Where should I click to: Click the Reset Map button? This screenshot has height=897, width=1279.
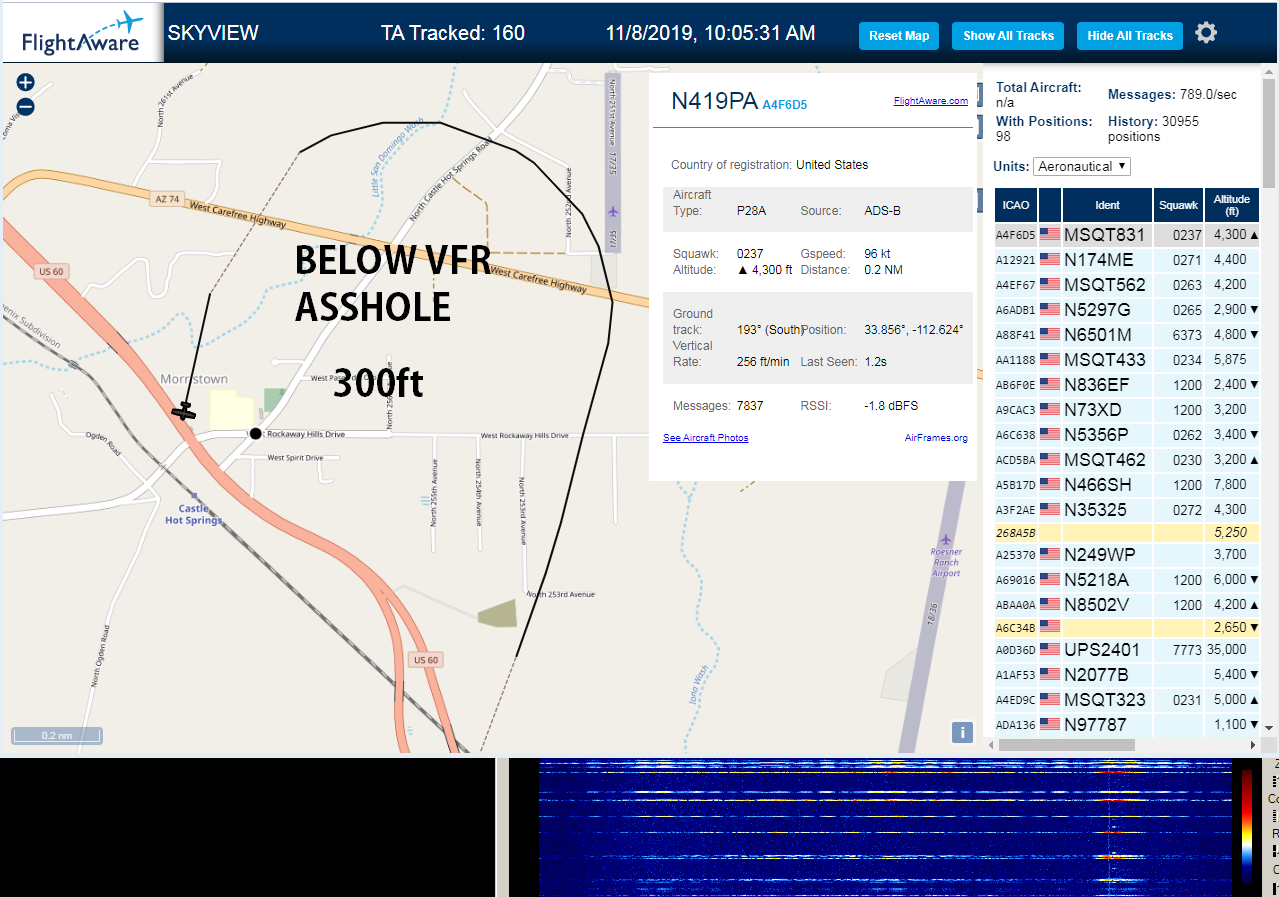[x=899, y=36]
